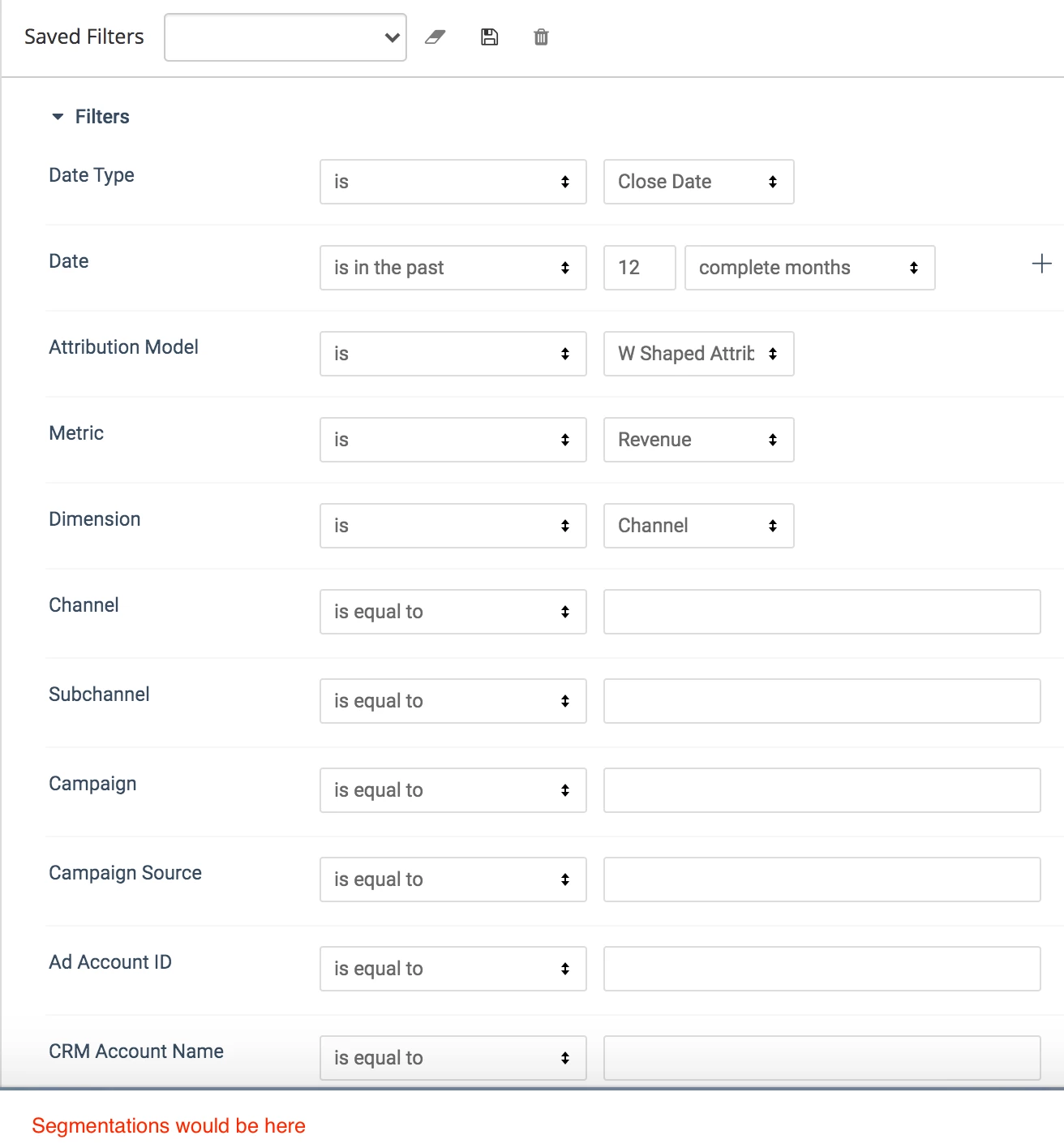
Task: Click the Attribution Model filter label
Action: pyautogui.click(x=123, y=347)
